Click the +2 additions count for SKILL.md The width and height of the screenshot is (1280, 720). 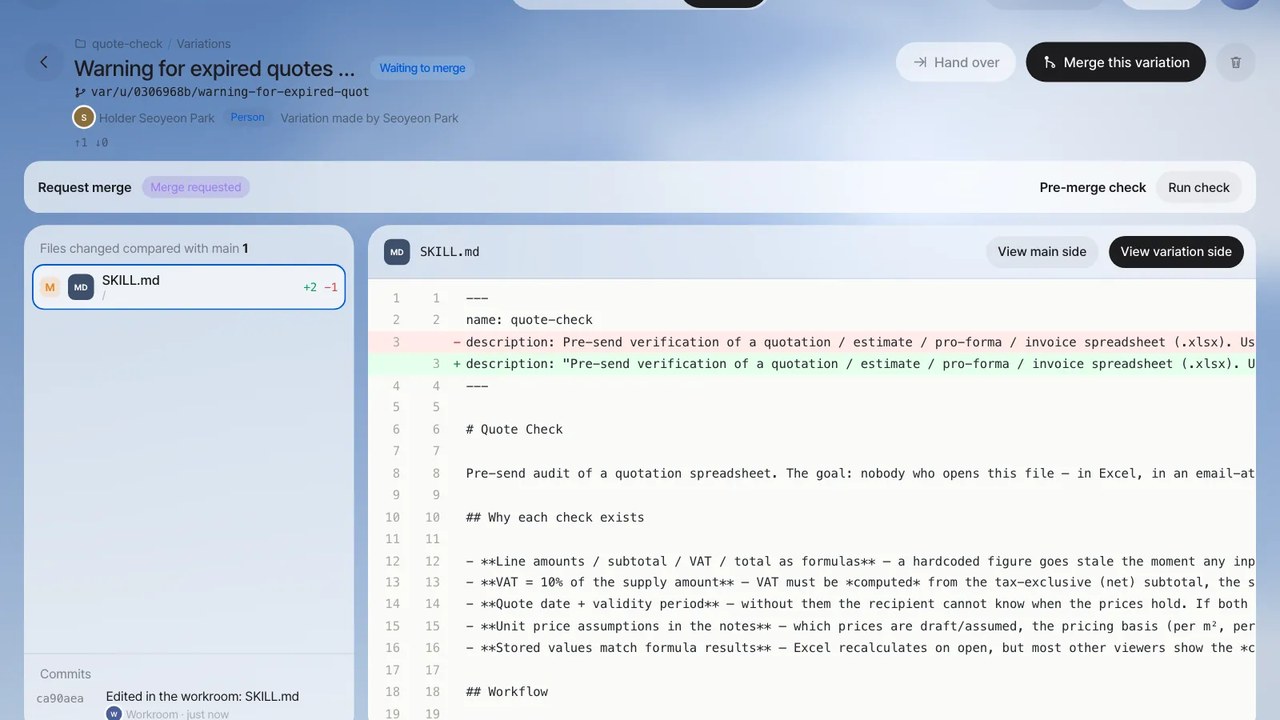[x=310, y=287]
